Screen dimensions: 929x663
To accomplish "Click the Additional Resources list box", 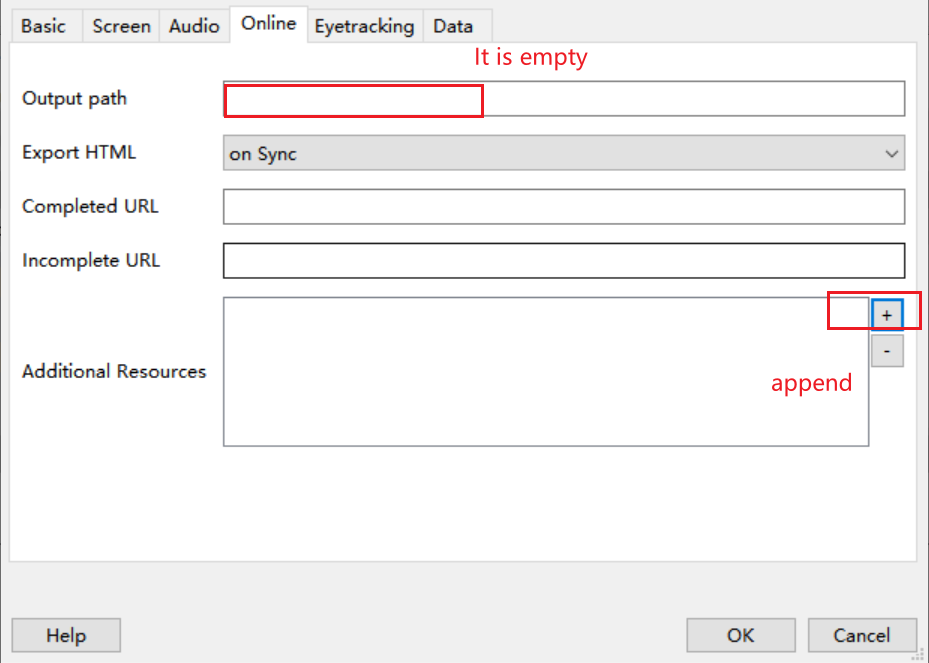I will pos(546,371).
